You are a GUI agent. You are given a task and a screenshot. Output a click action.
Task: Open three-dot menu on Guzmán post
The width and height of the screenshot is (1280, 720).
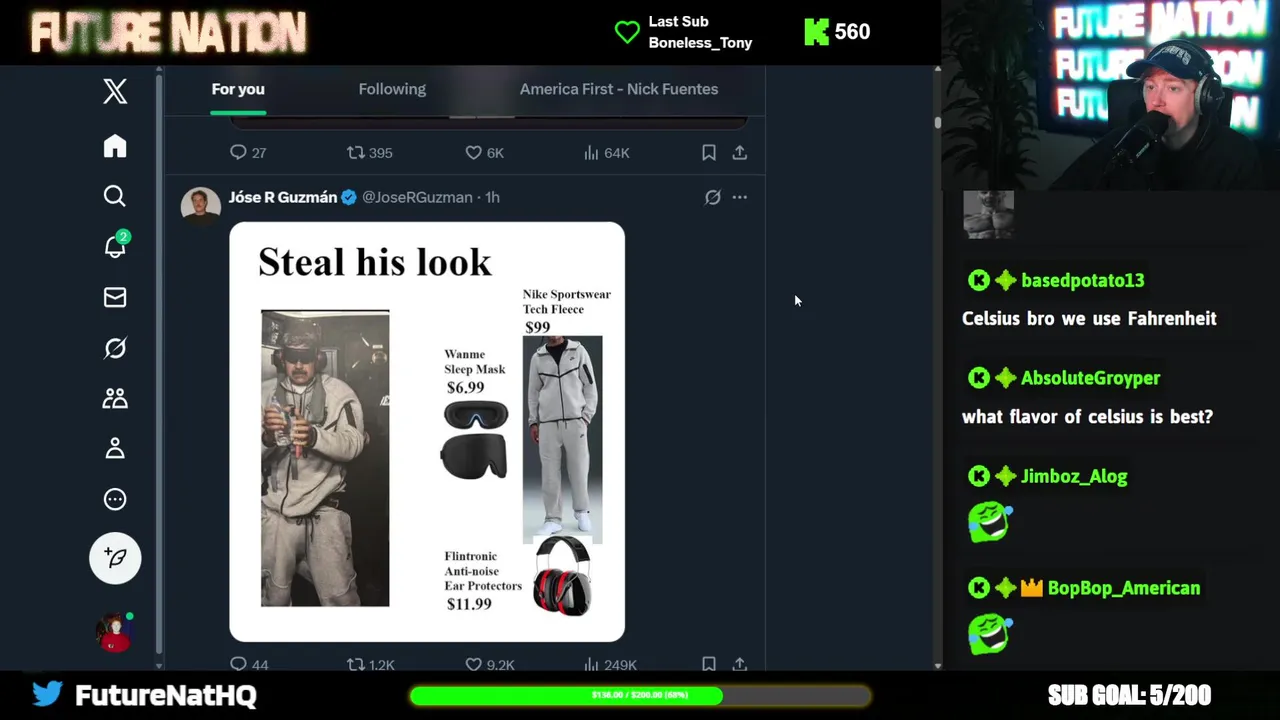click(739, 197)
